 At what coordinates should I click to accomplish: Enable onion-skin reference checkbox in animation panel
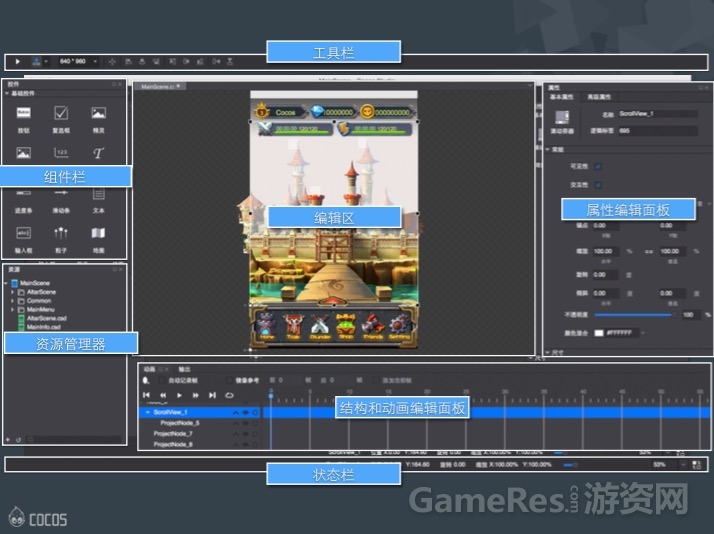229,380
